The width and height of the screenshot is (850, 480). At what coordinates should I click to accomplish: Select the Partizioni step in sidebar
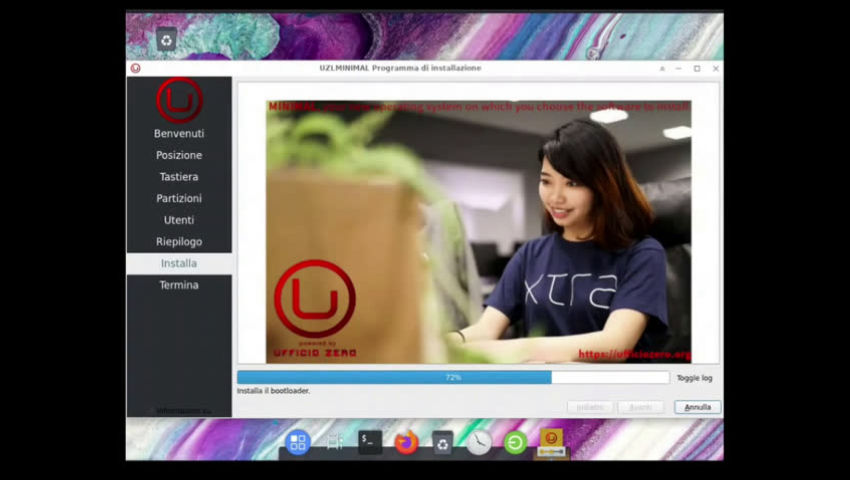tap(179, 198)
